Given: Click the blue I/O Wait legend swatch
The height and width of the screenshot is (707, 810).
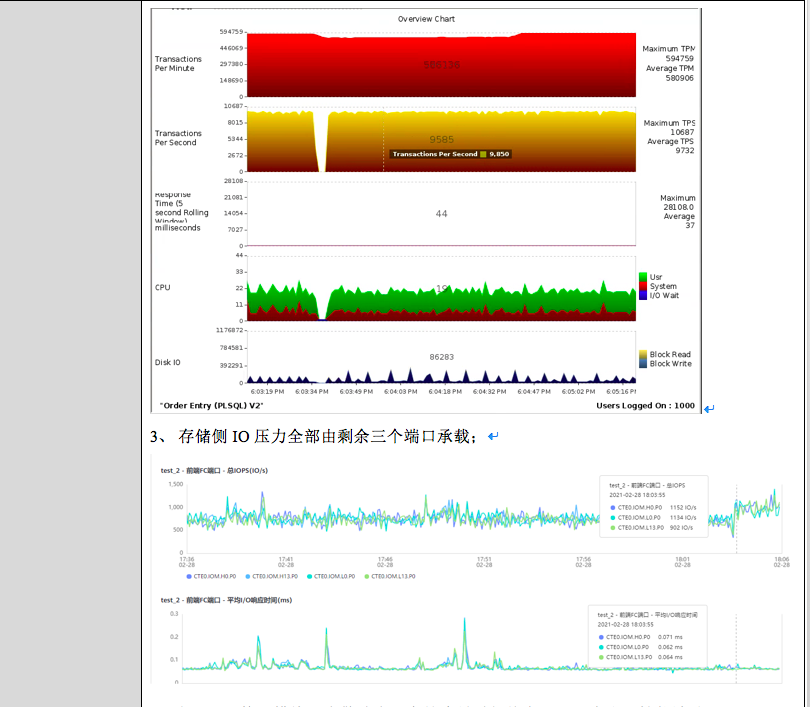Looking at the screenshot, I should (x=643, y=295).
